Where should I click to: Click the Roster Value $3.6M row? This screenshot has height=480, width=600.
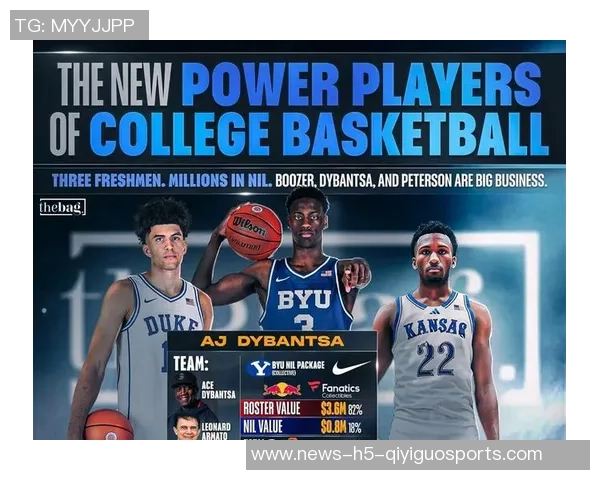click(303, 408)
